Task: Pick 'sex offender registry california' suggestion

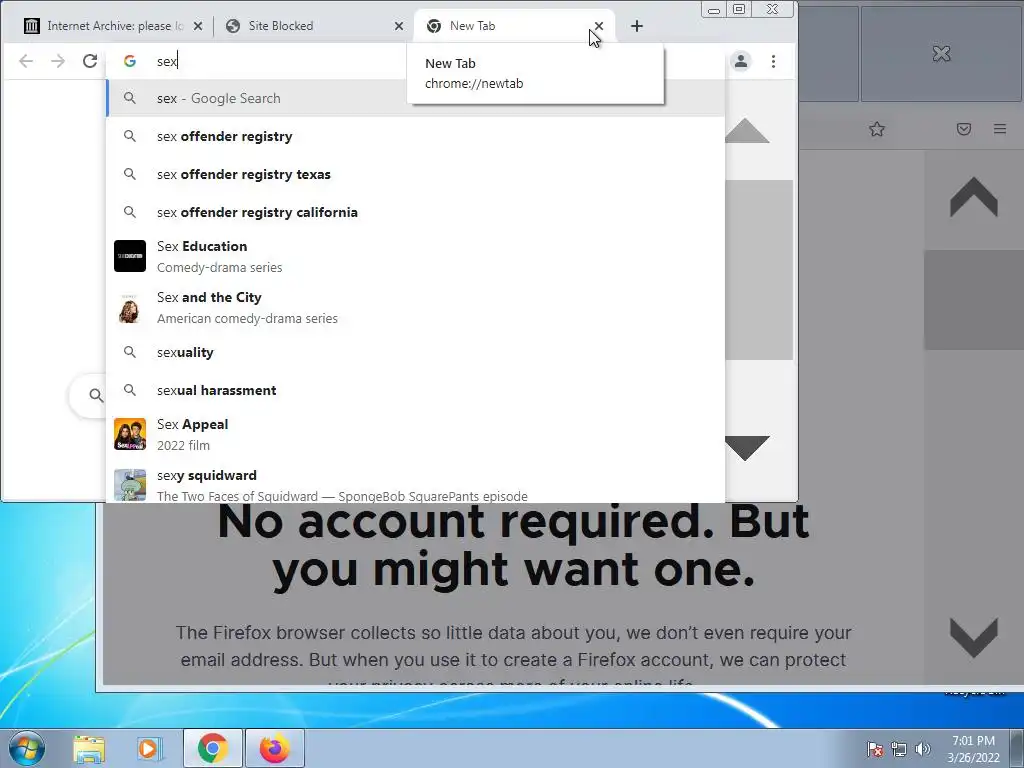Action: coord(415,212)
